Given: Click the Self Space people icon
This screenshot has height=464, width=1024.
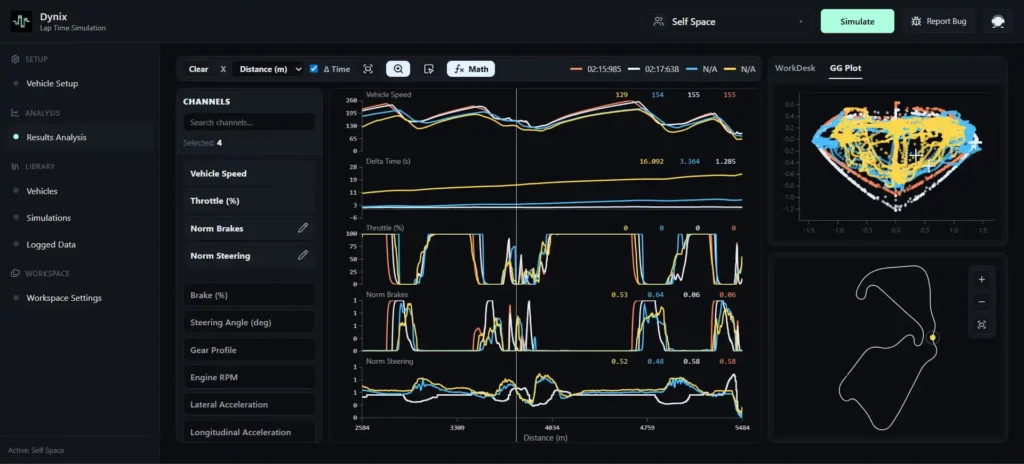Looking at the screenshot, I should (658, 22).
